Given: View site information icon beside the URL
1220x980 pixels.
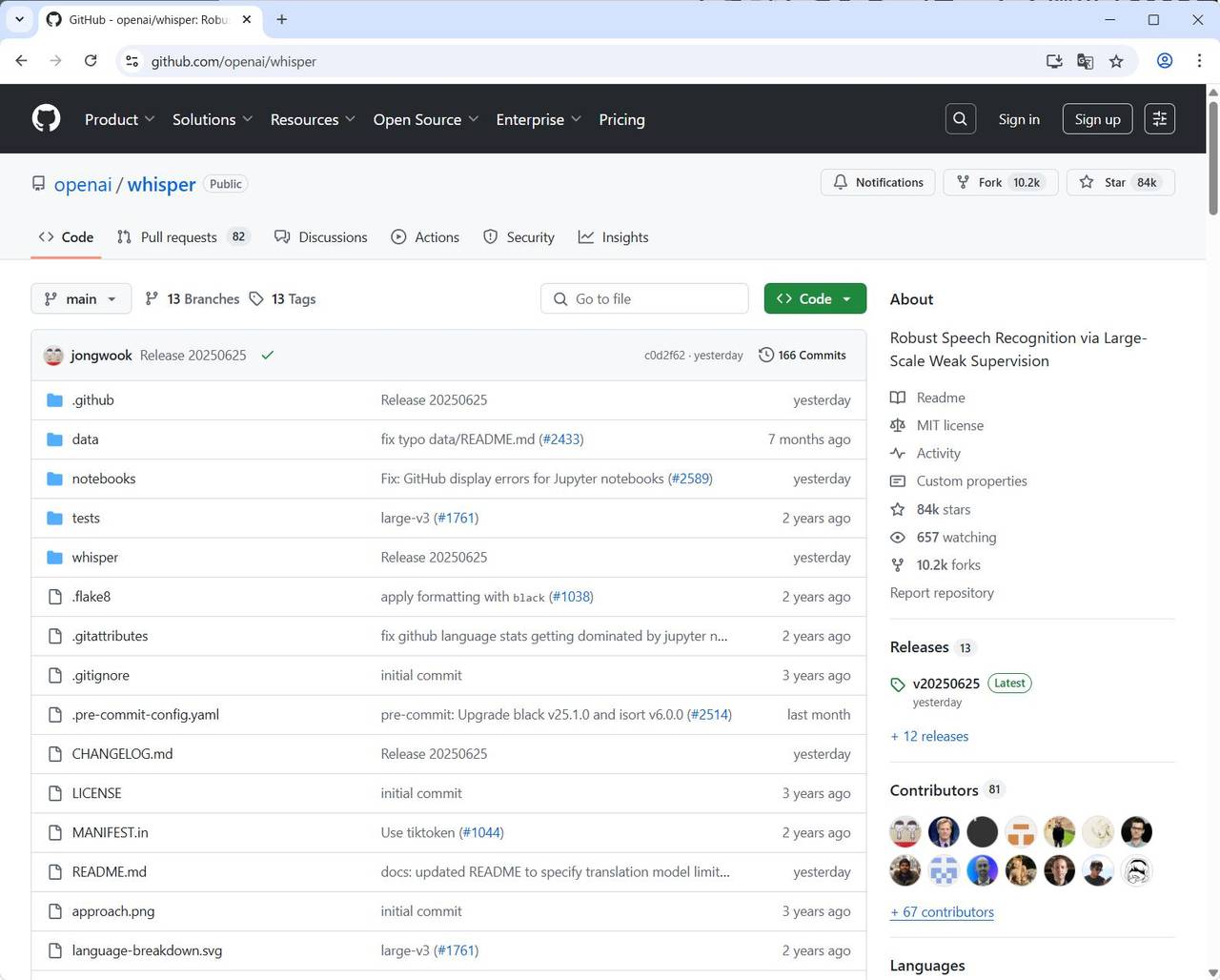Looking at the screenshot, I should [132, 61].
